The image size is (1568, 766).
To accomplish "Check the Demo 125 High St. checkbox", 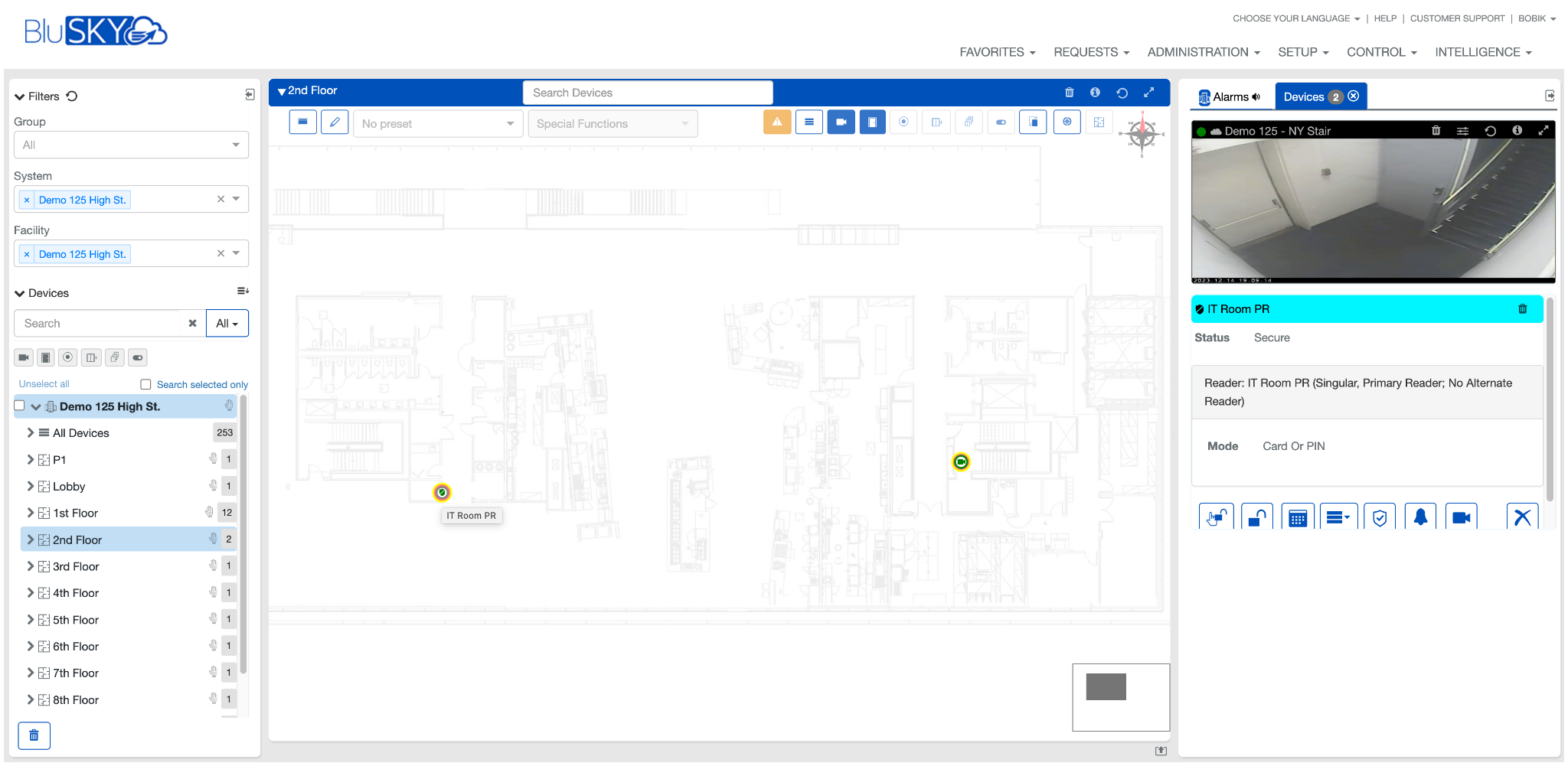I will click(x=19, y=406).
